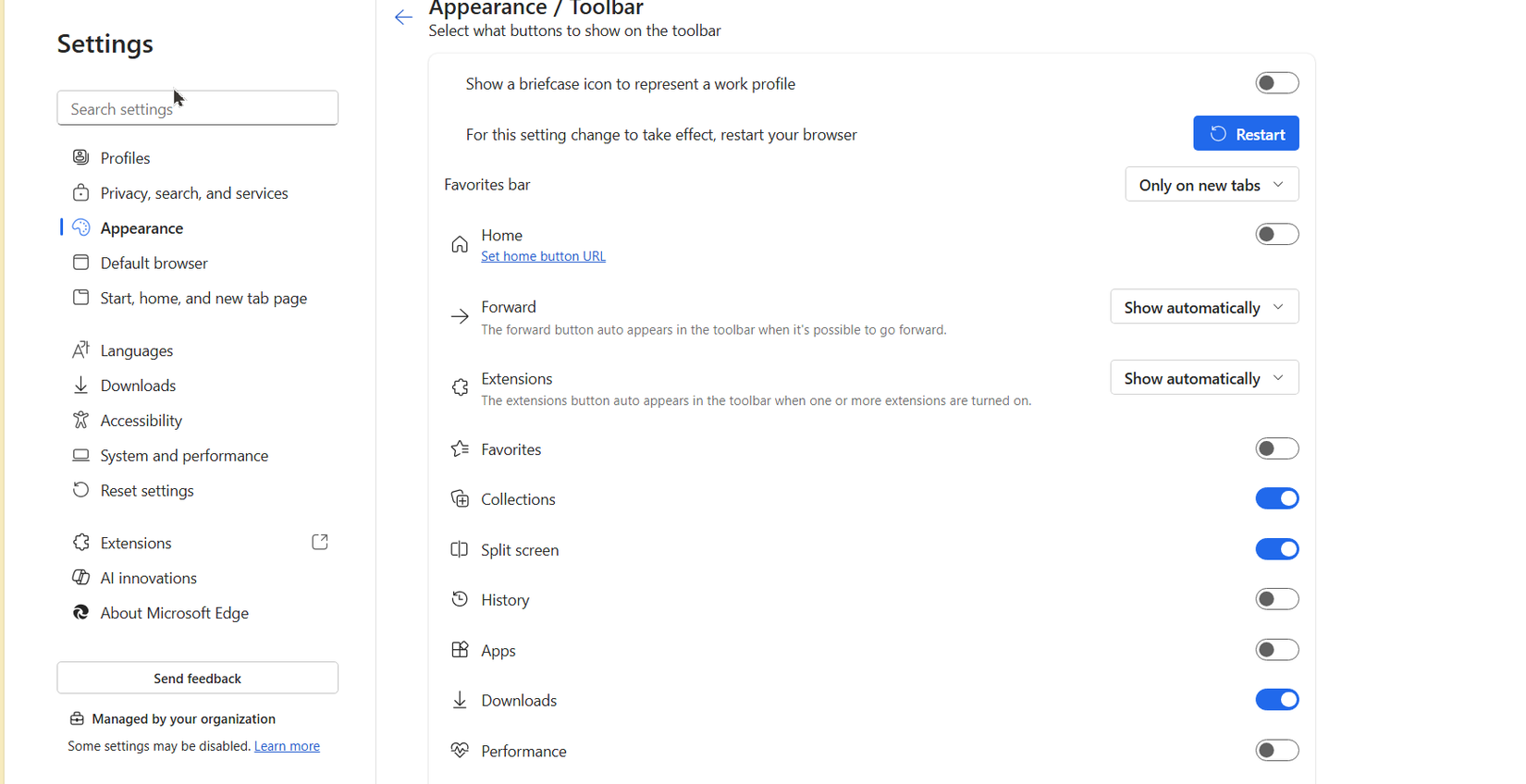Image resolution: width=1526 pixels, height=784 pixels.
Task: Select Default browser in settings sidebar
Action: click(x=154, y=263)
